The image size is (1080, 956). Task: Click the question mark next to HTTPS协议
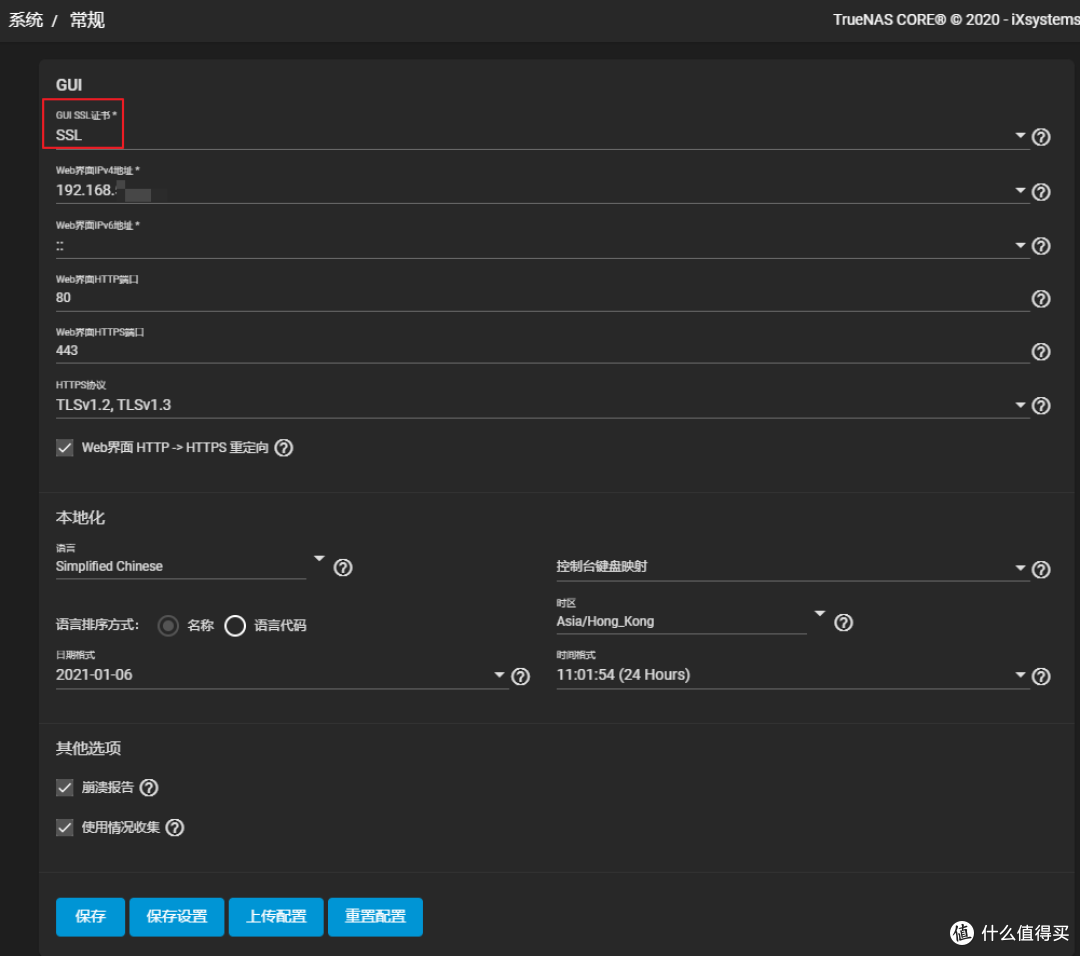(1041, 405)
